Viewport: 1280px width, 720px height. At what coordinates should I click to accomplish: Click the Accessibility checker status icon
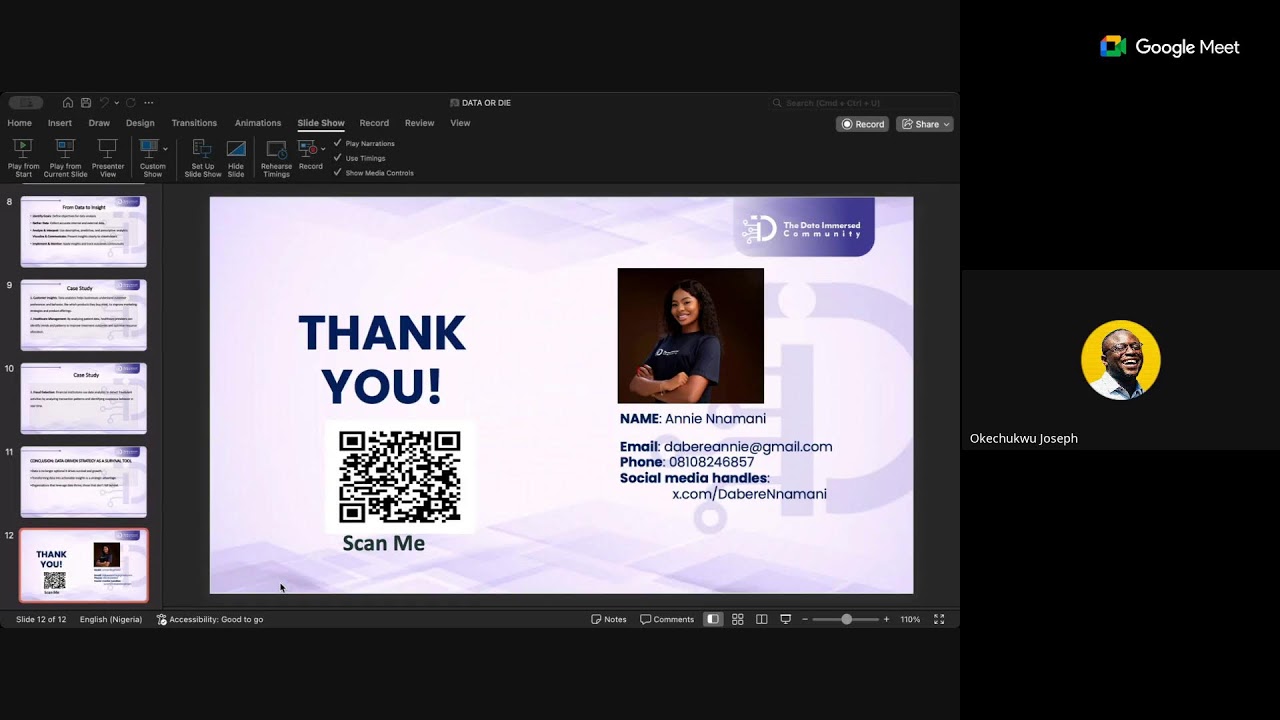[x=162, y=619]
